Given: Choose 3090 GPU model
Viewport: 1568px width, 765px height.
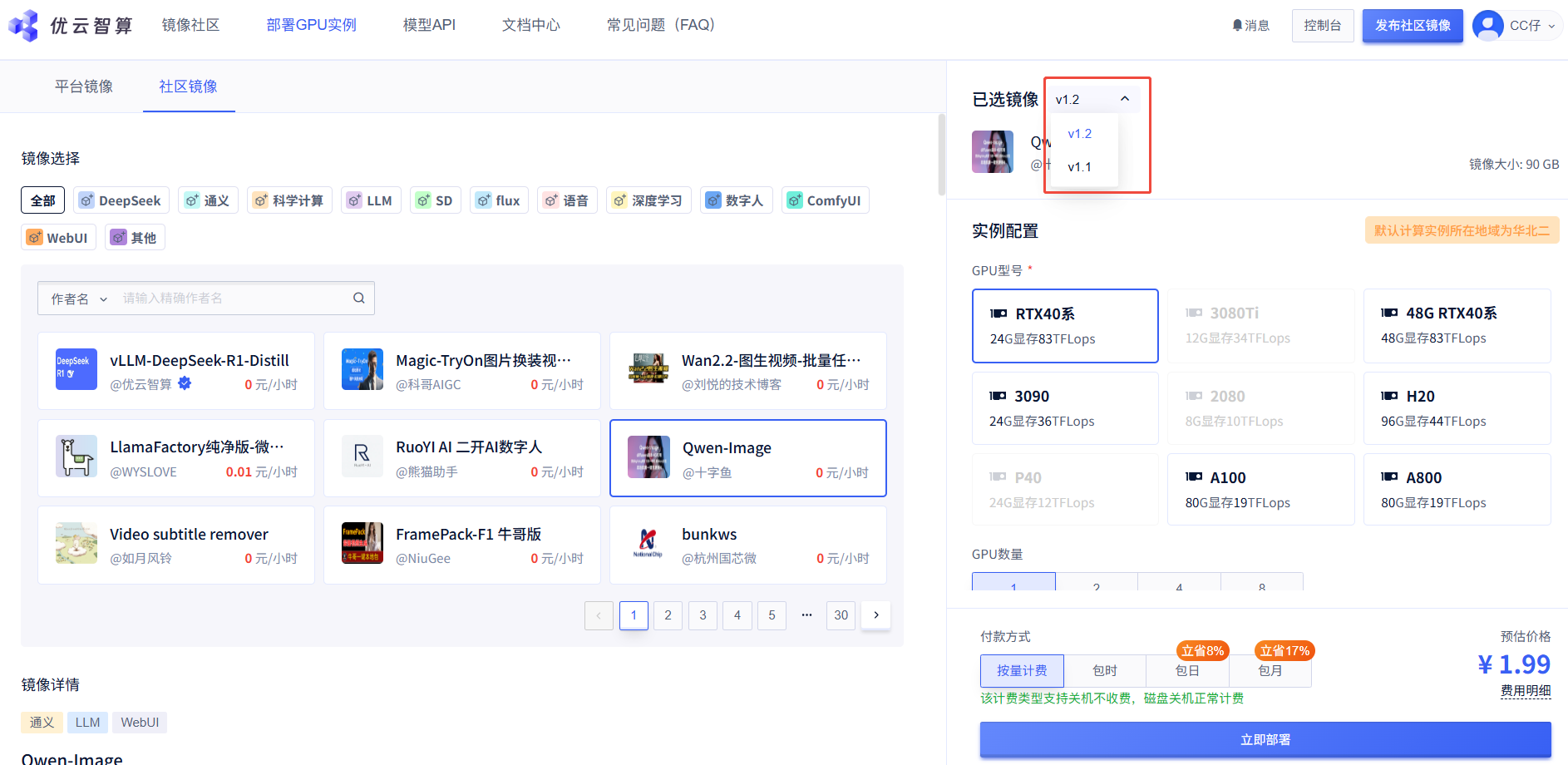Looking at the screenshot, I should point(1065,408).
